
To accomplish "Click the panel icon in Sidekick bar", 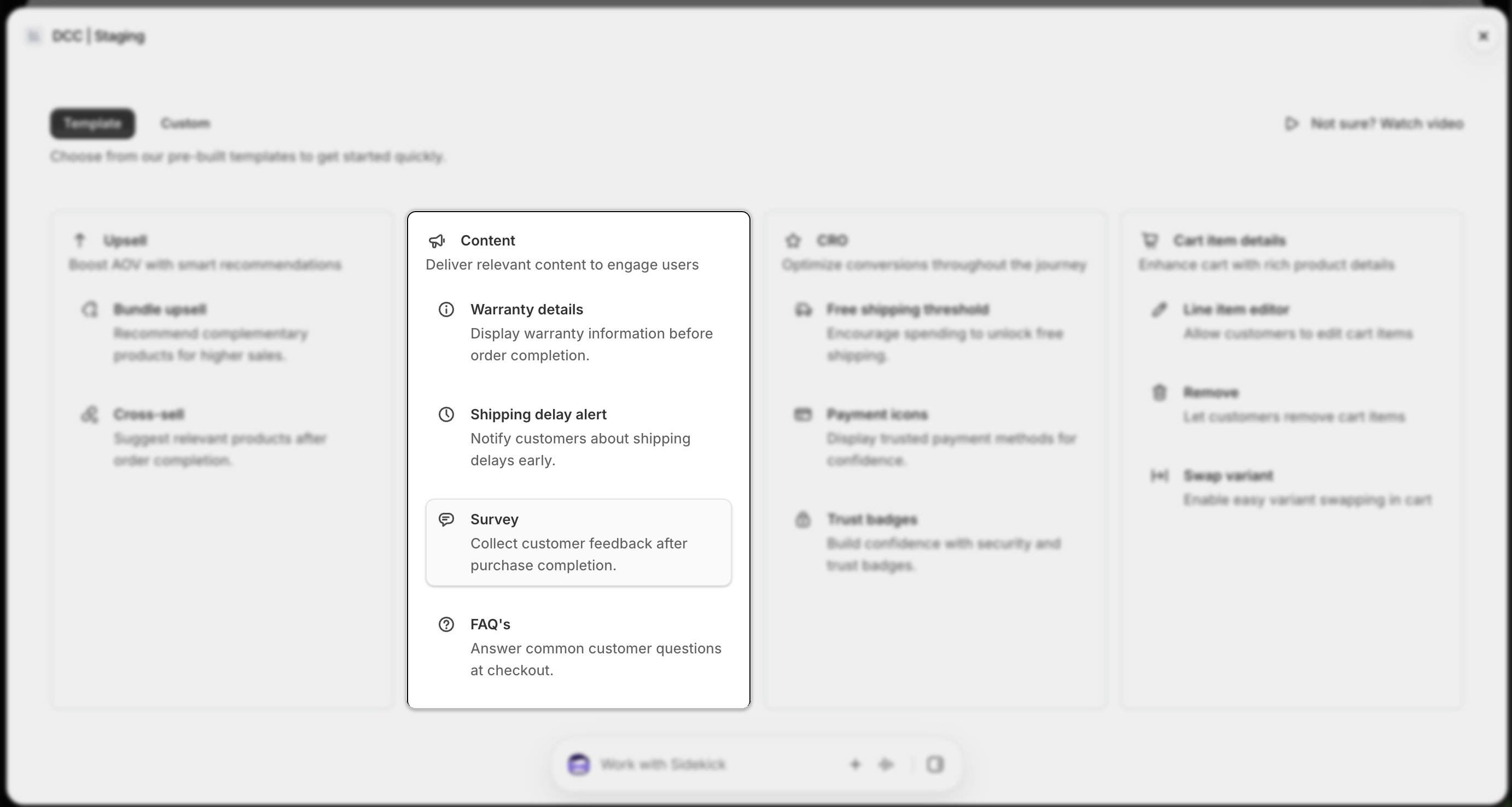I will pyautogui.click(x=935, y=765).
